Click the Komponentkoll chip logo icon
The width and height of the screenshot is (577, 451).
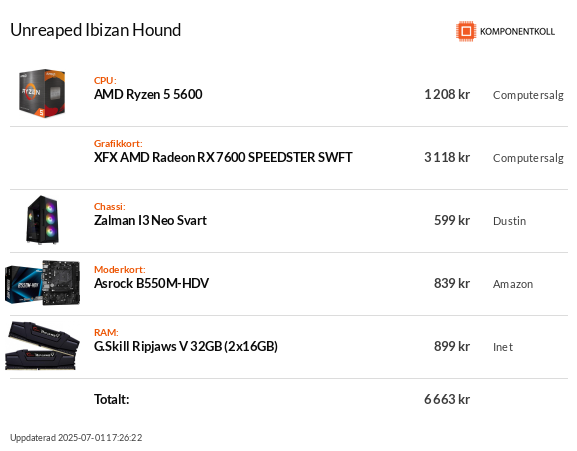tap(466, 31)
